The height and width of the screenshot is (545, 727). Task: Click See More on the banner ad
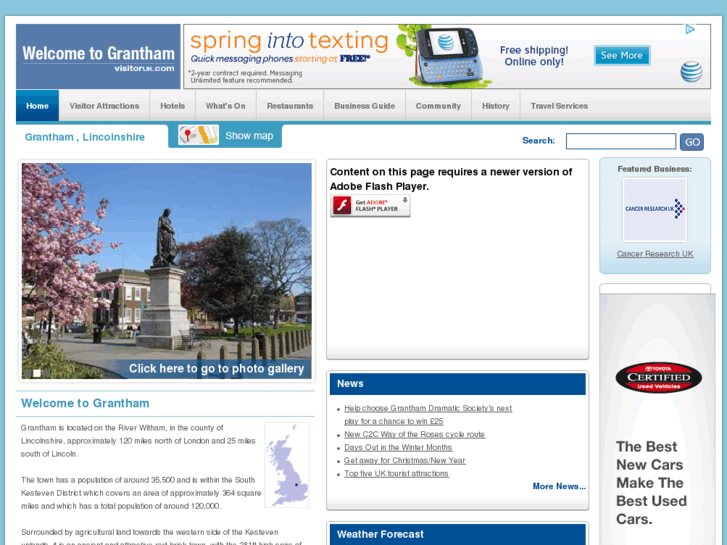[x=622, y=56]
